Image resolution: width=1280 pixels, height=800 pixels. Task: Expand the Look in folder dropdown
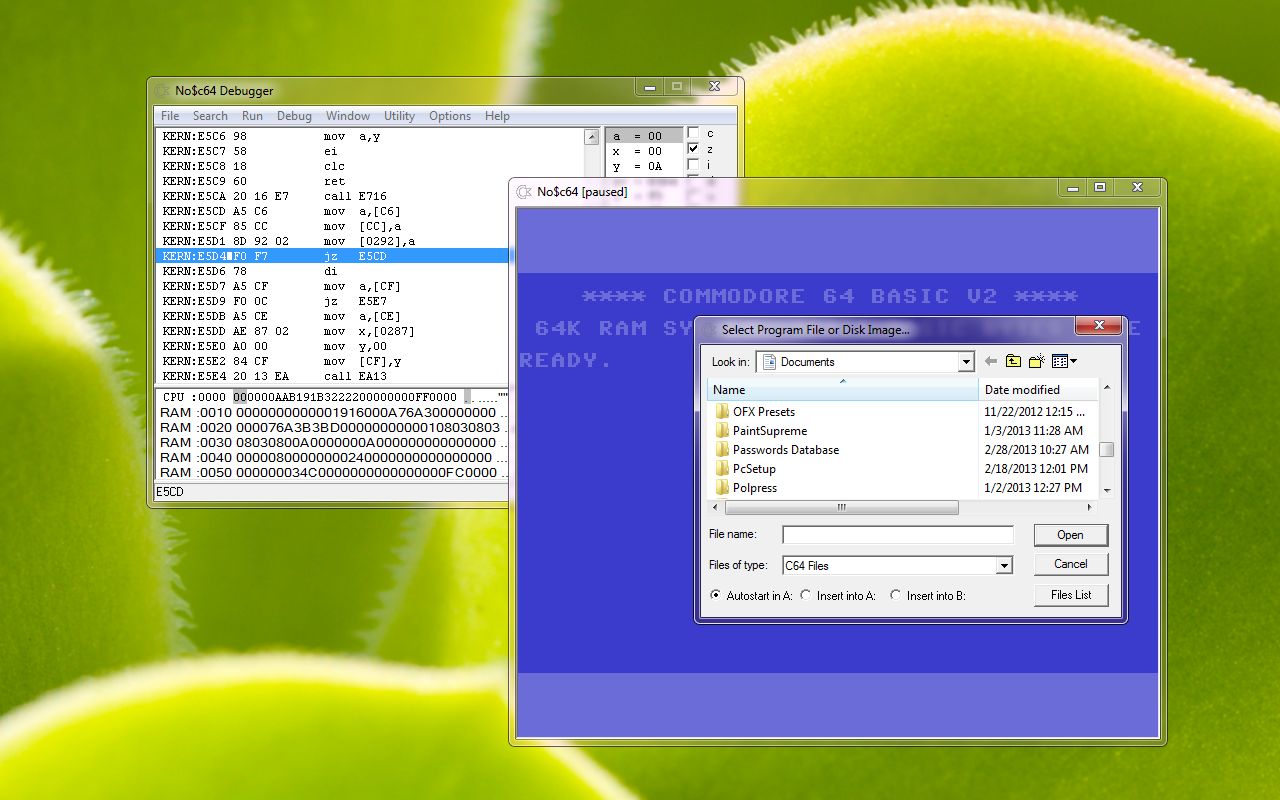click(965, 362)
